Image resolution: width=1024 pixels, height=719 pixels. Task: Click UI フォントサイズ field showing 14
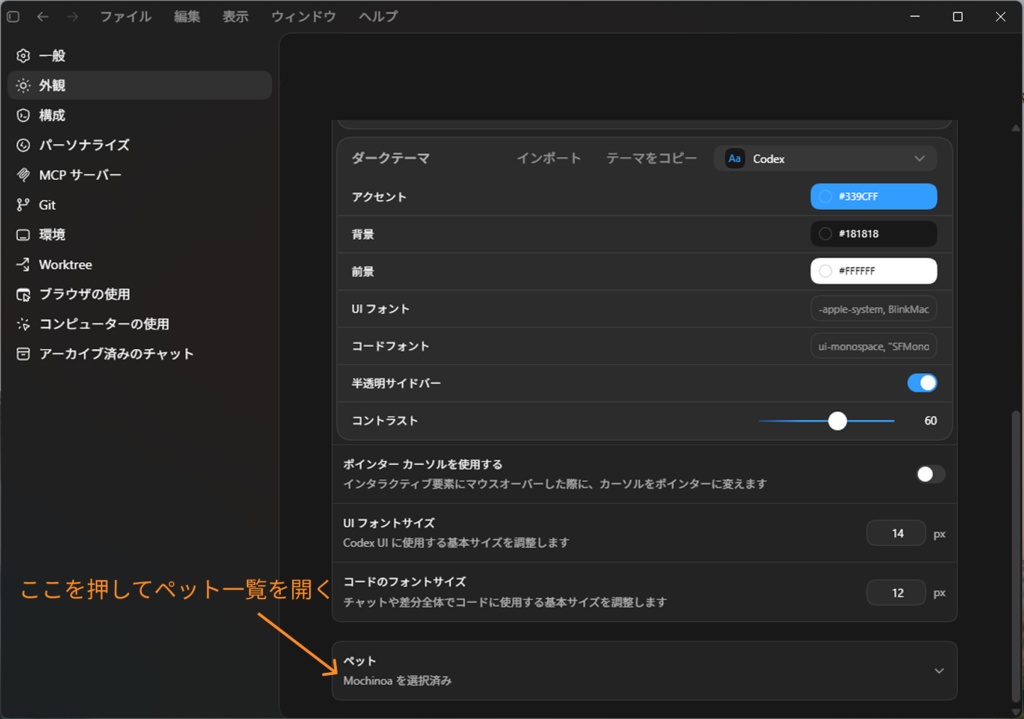coord(896,534)
